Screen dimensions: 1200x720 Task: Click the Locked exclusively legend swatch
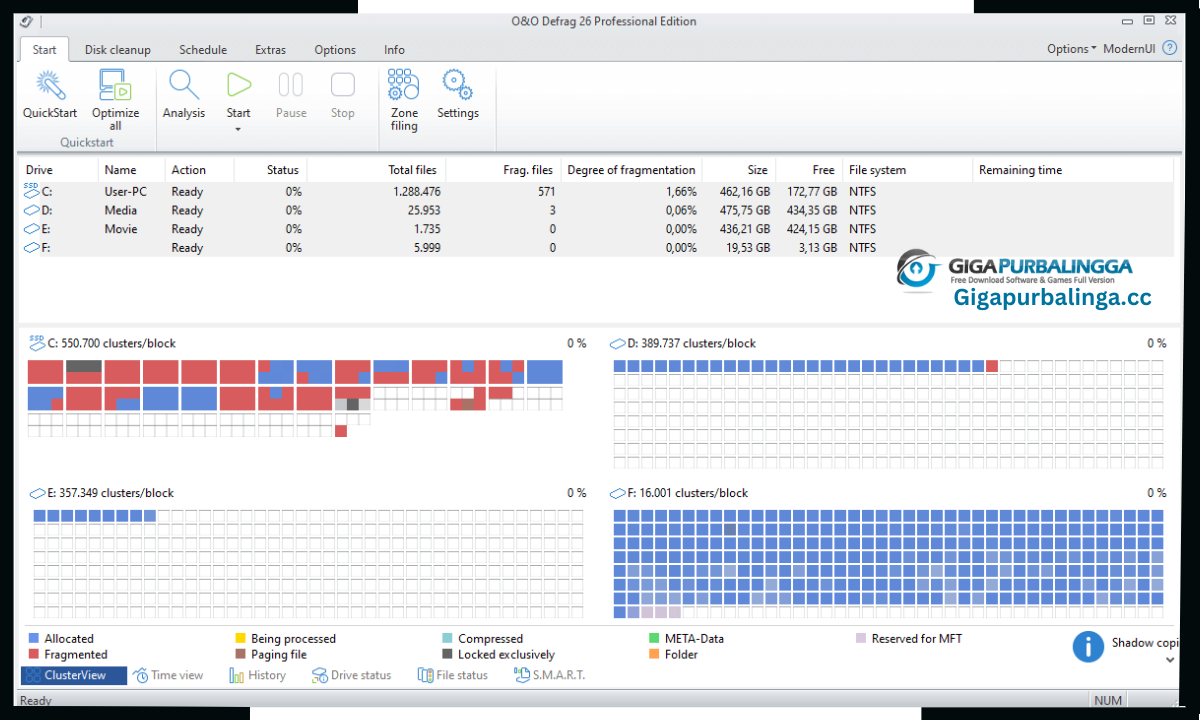click(x=448, y=654)
